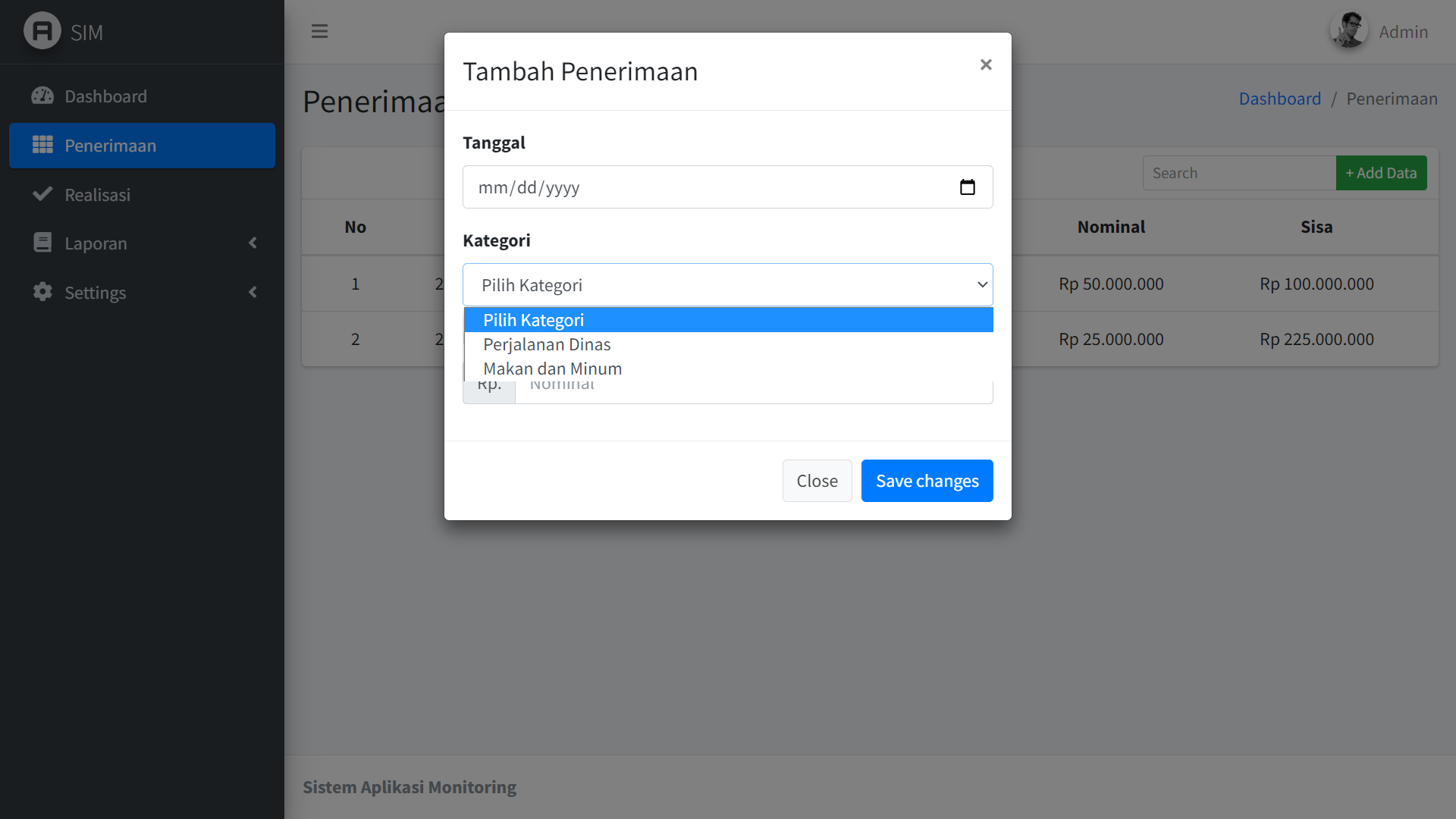1456x819 pixels.
Task: Select the Perjalanan Dinas option
Action: coord(547,344)
